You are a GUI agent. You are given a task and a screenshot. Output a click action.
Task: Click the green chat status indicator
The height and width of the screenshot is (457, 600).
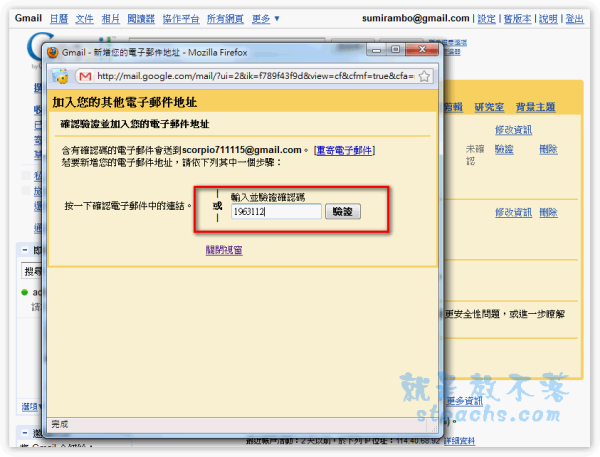(x=24, y=292)
